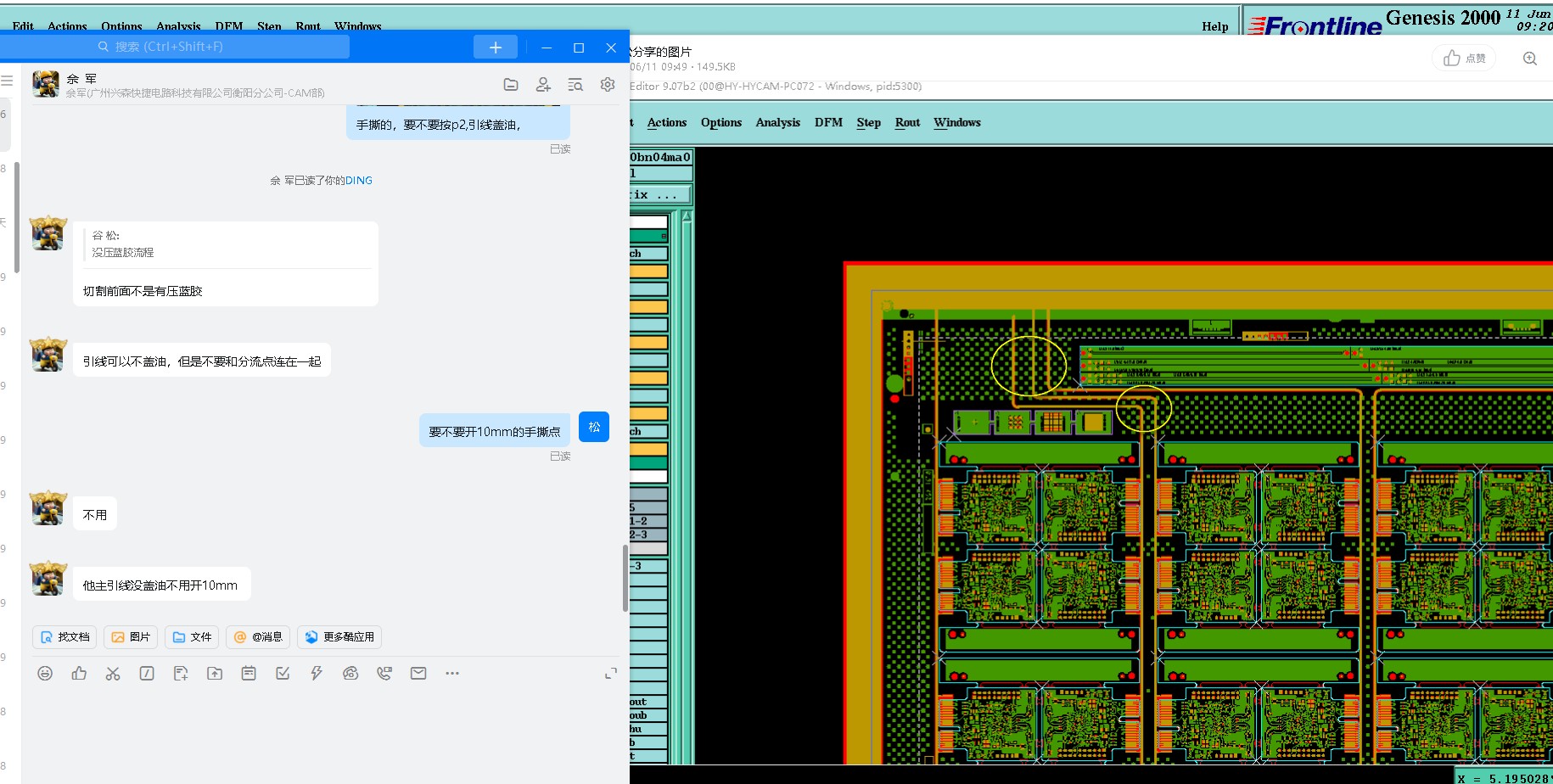Click the 更多酷应用 button
Image resolution: width=1553 pixels, height=784 pixels.
(x=339, y=637)
